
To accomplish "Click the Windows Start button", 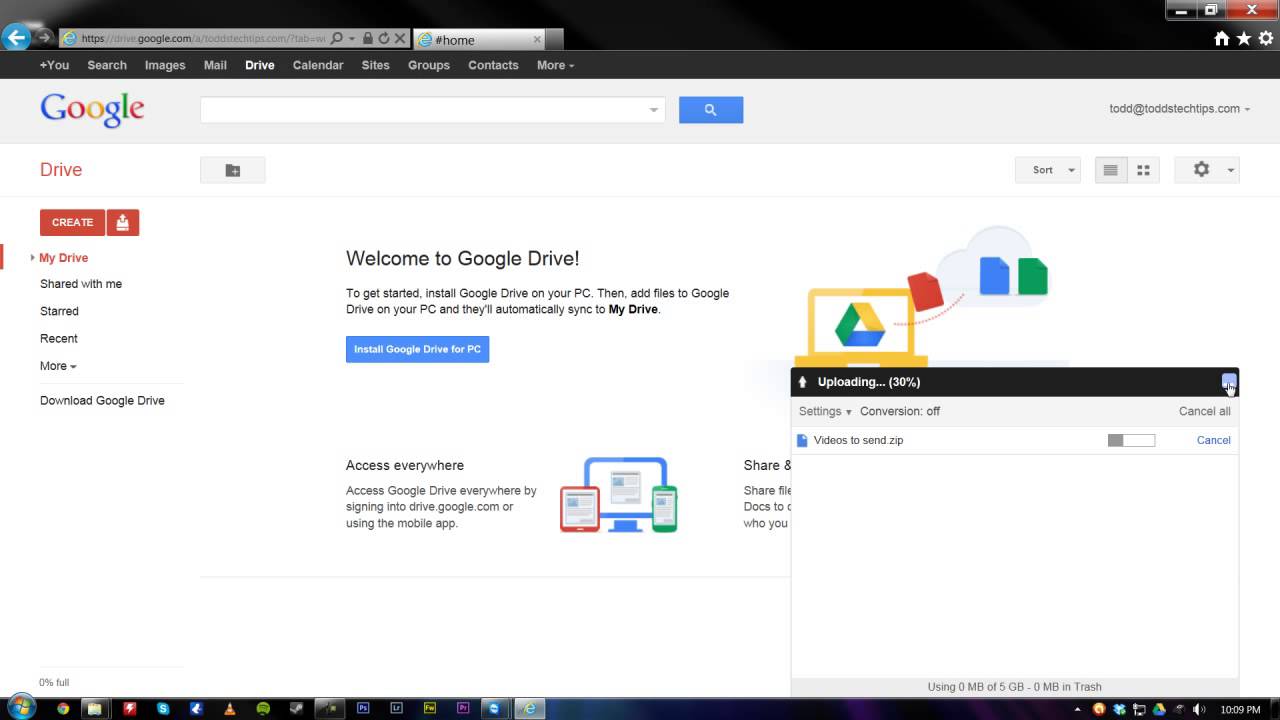I will coord(21,707).
